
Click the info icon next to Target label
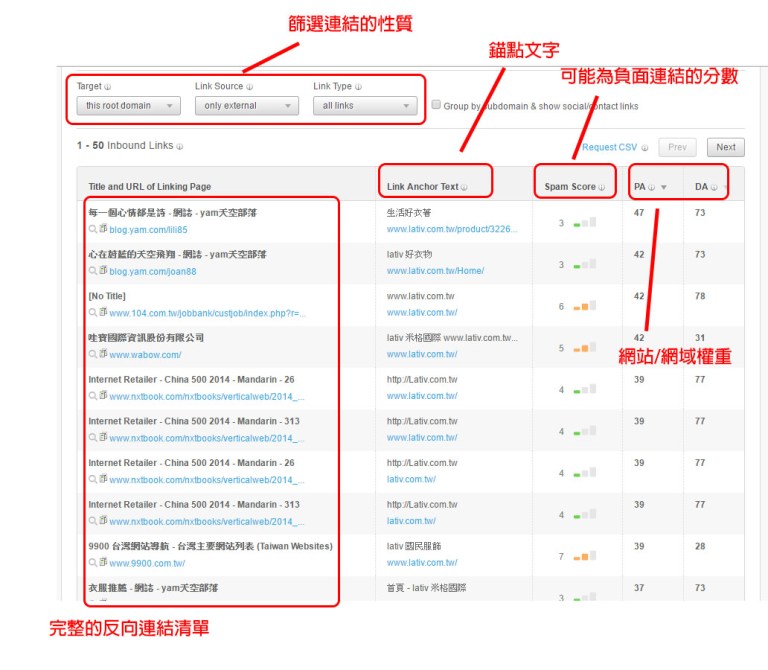[108, 87]
